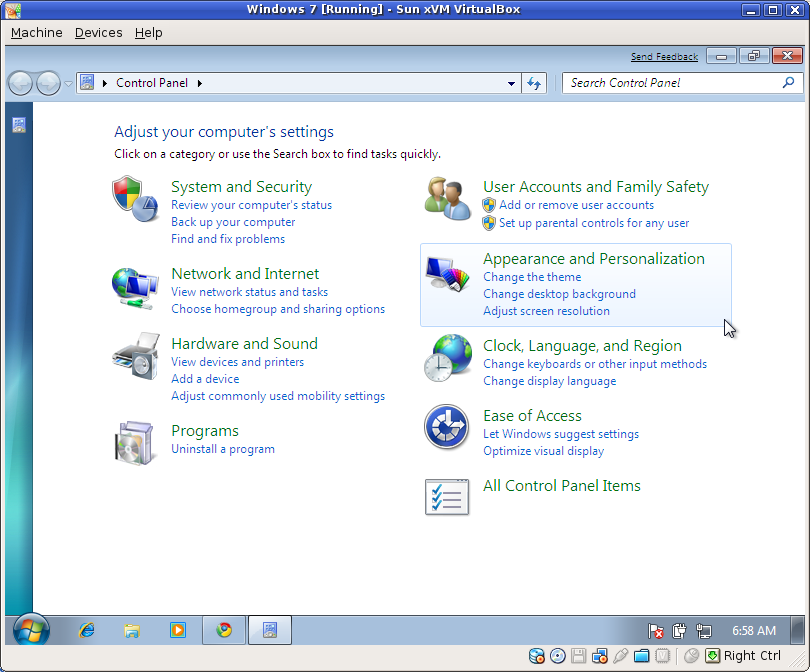The image size is (810, 672).
Task: Click the Search Control Panel field
Action: pos(670,83)
